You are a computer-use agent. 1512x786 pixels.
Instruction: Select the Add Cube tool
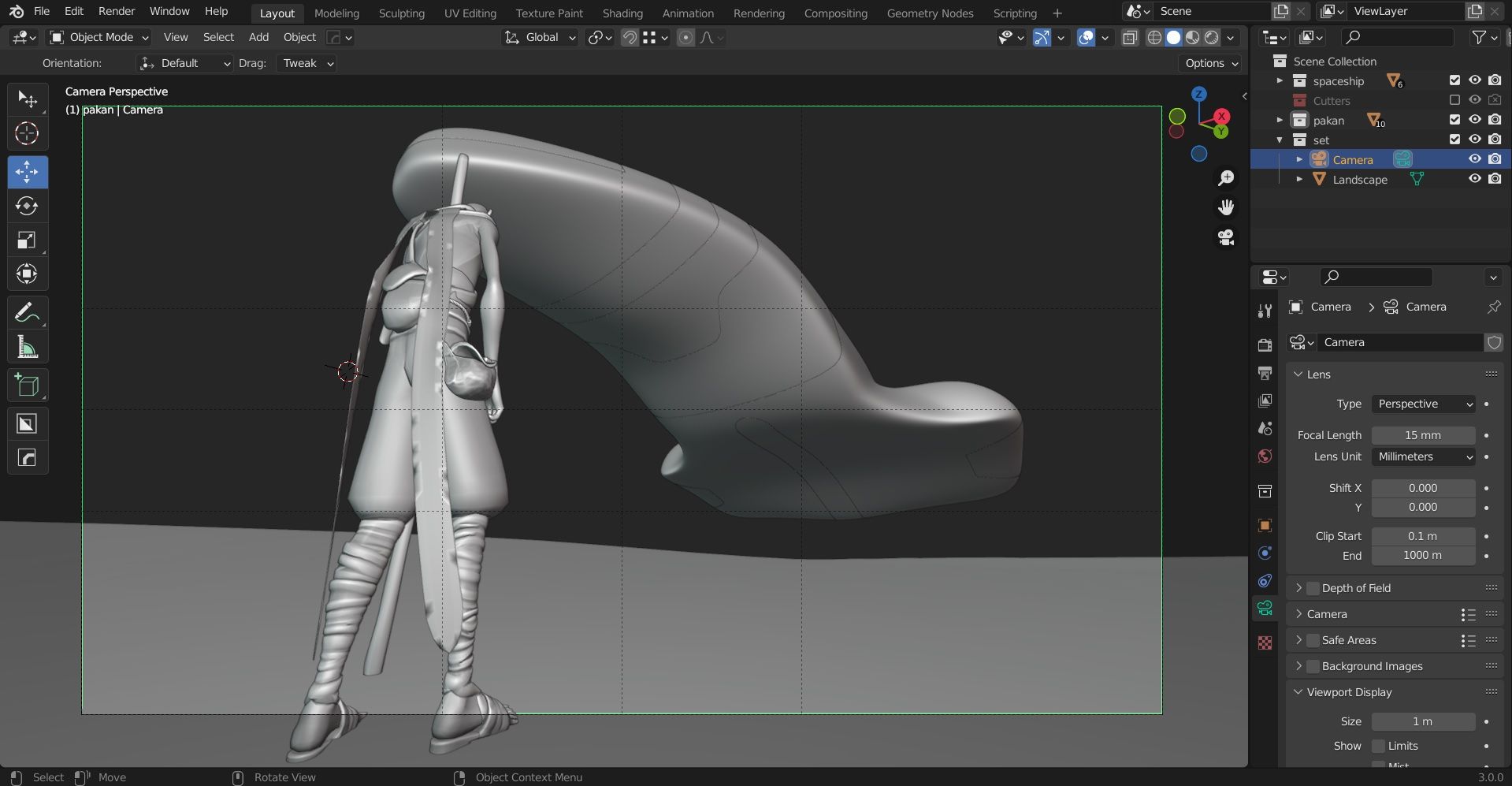click(27, 386)
